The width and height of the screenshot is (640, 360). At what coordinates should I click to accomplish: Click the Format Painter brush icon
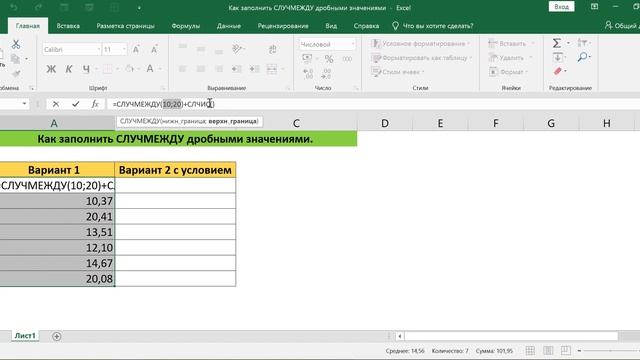click(16, 73)
